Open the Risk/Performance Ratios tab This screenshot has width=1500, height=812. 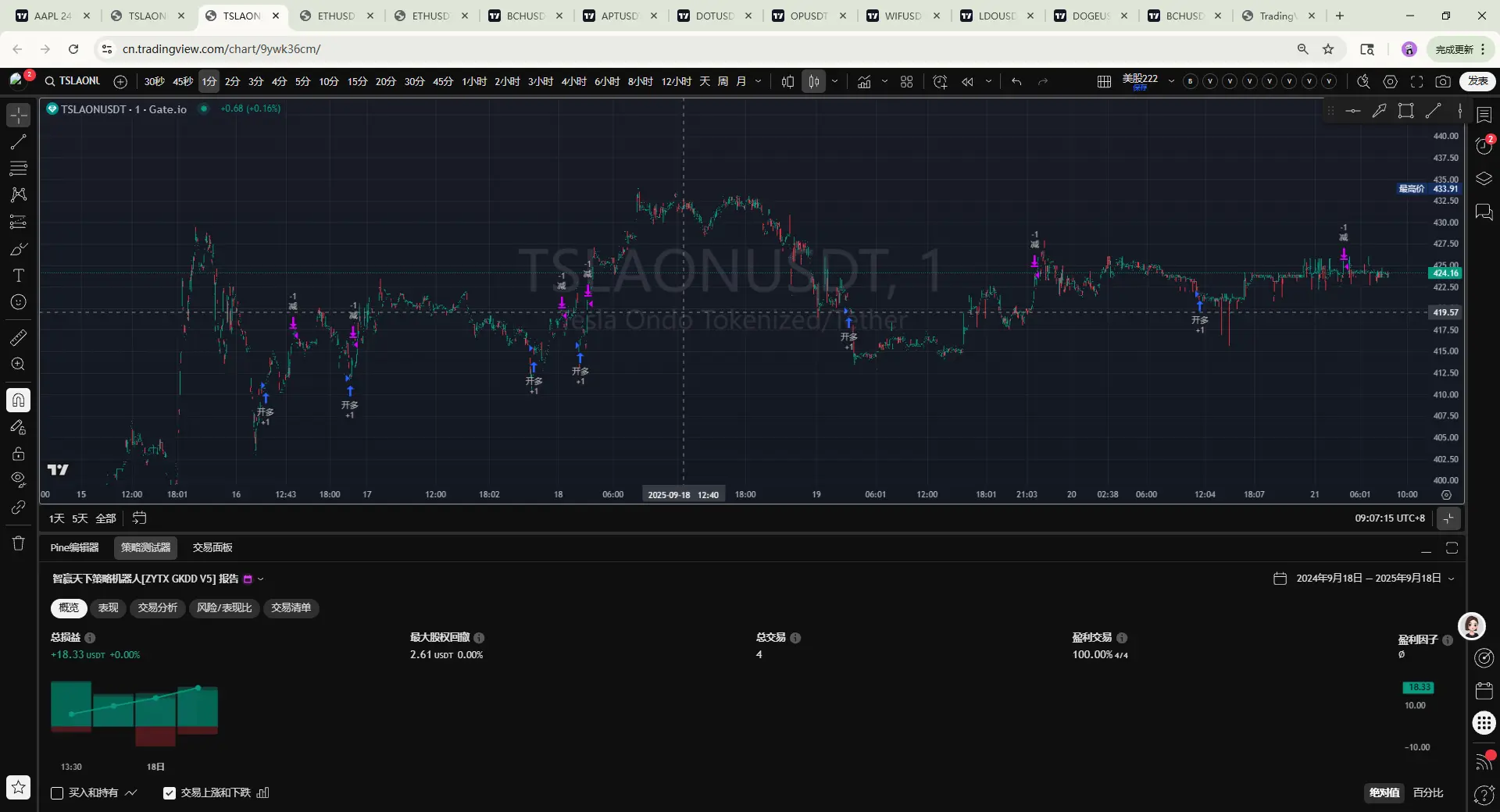(224, 608)
